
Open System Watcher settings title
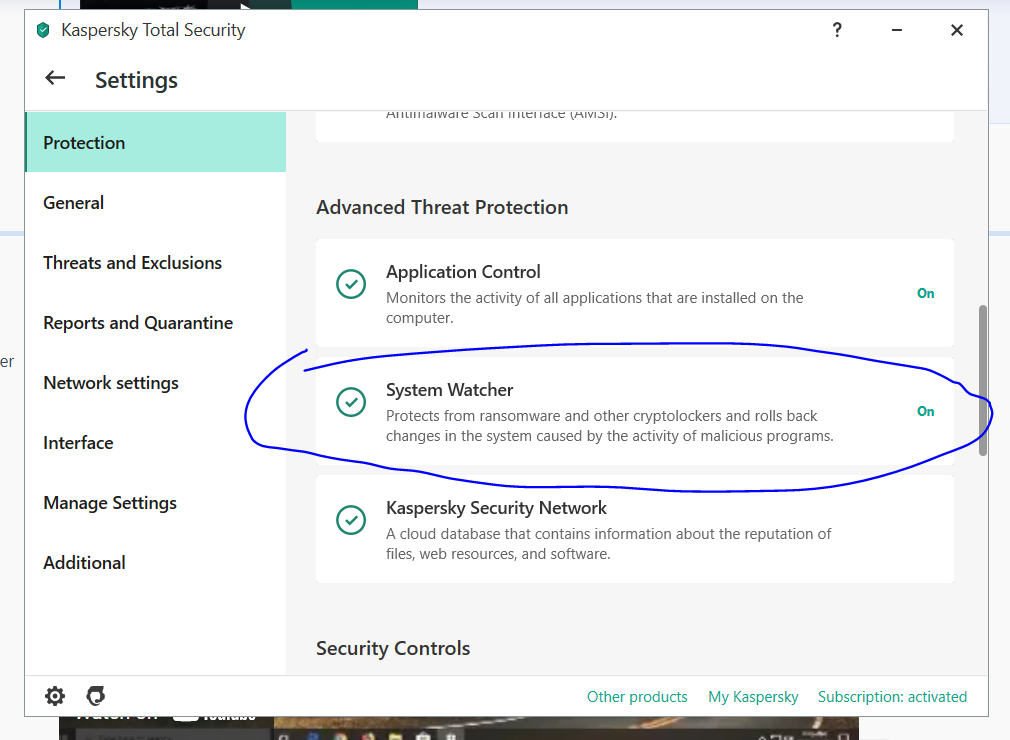tap(450, 390)
